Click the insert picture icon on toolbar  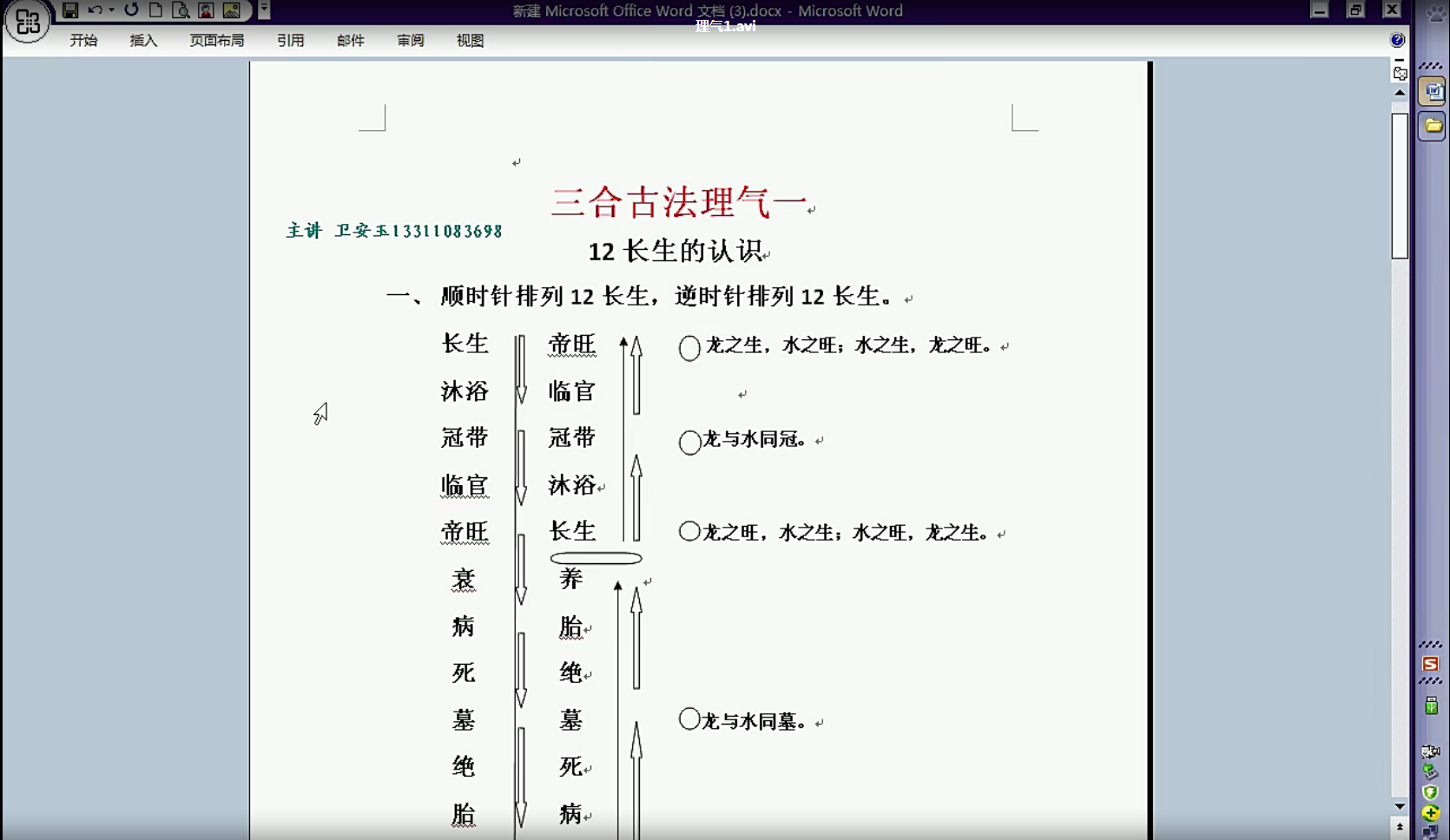point(229,10)
